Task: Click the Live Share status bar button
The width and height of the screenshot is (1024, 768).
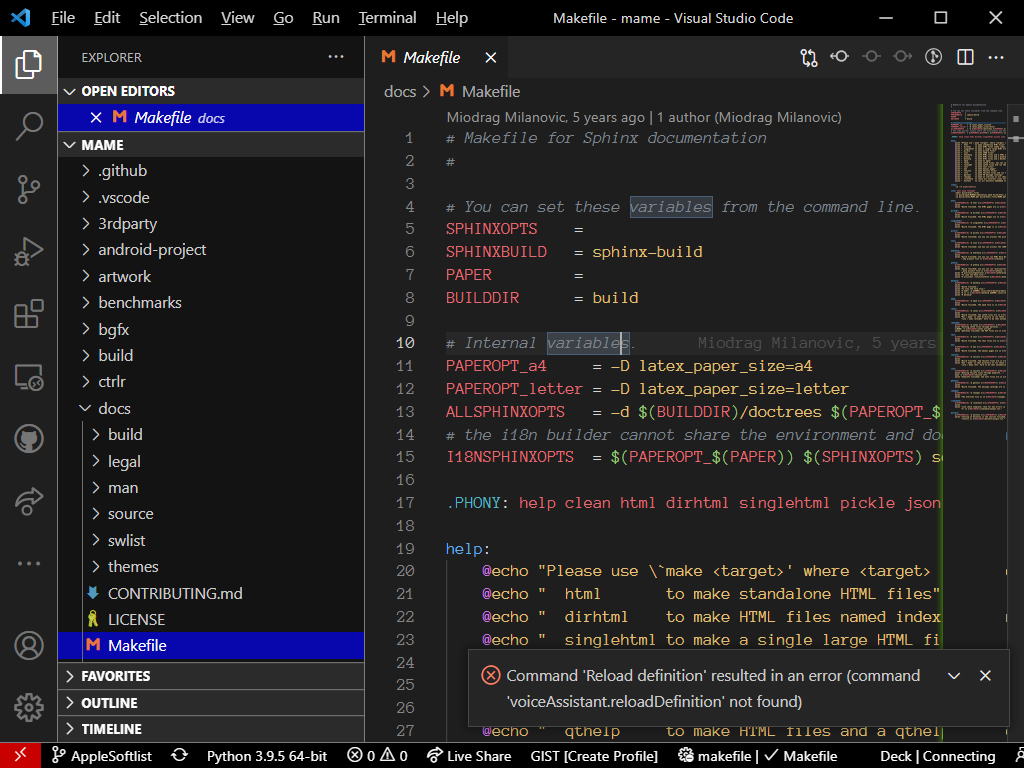Action: 468,756
